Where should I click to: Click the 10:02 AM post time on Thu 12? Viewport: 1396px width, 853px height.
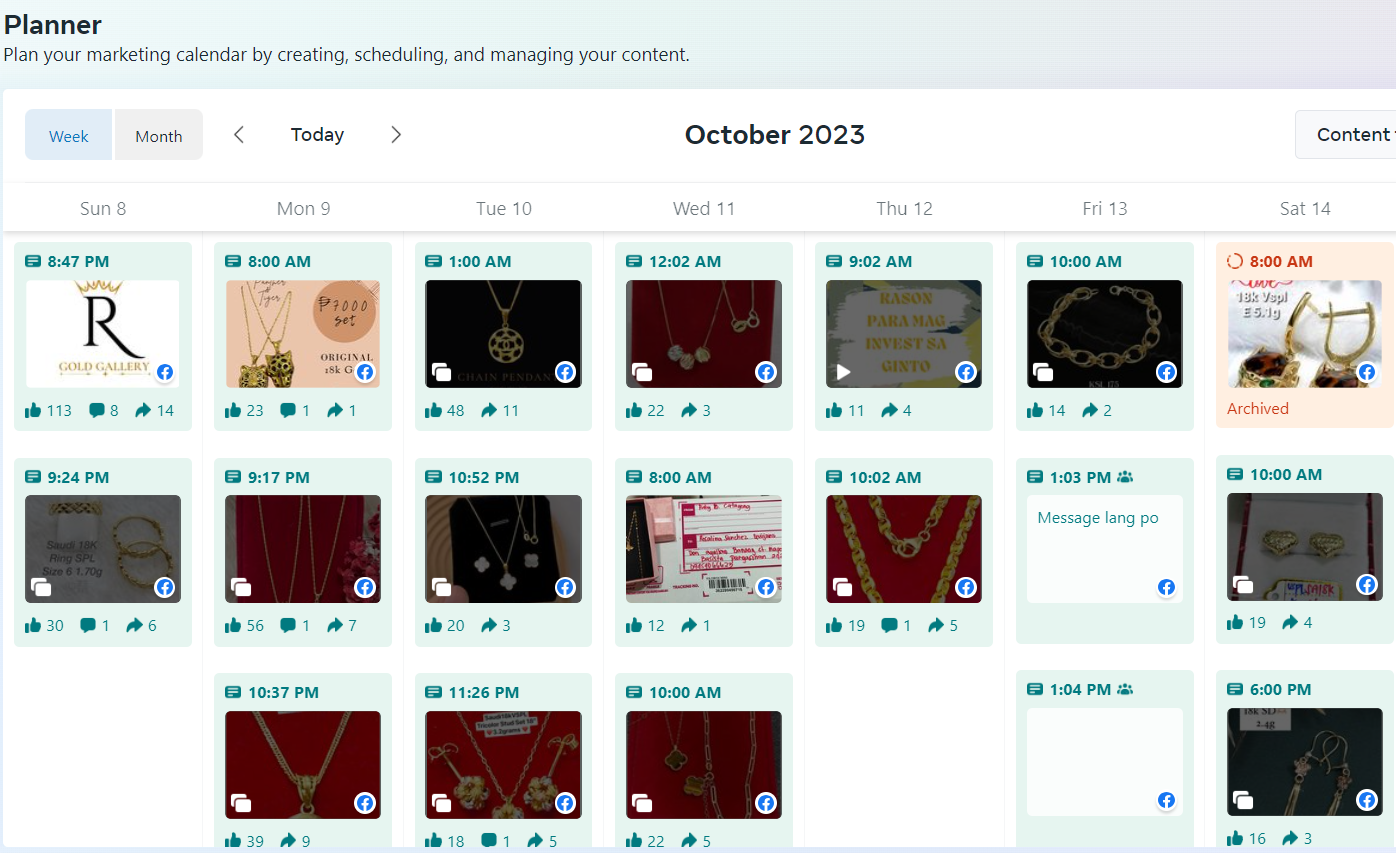click(885, 477)
